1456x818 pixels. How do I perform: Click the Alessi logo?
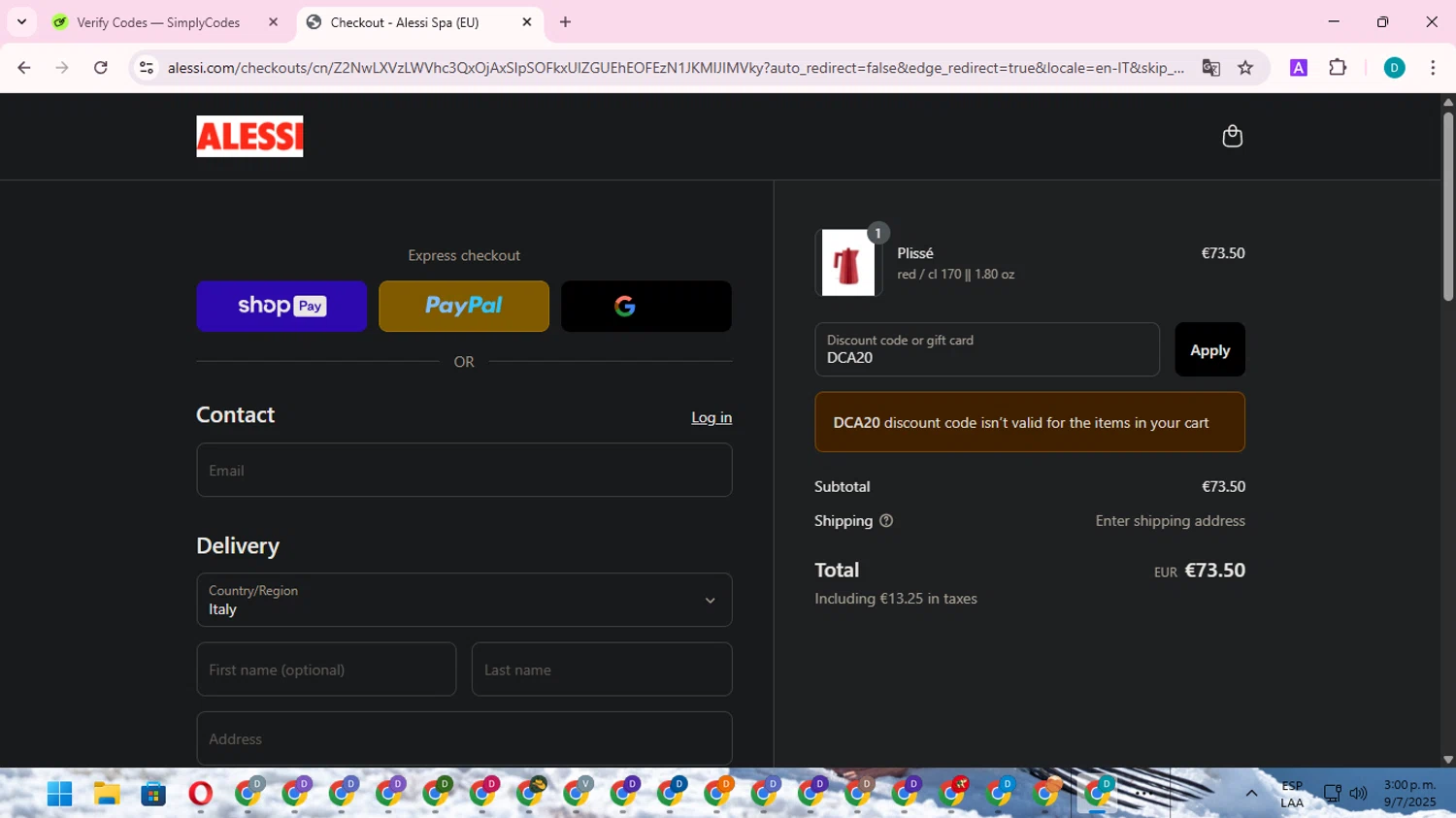(249, 136)
